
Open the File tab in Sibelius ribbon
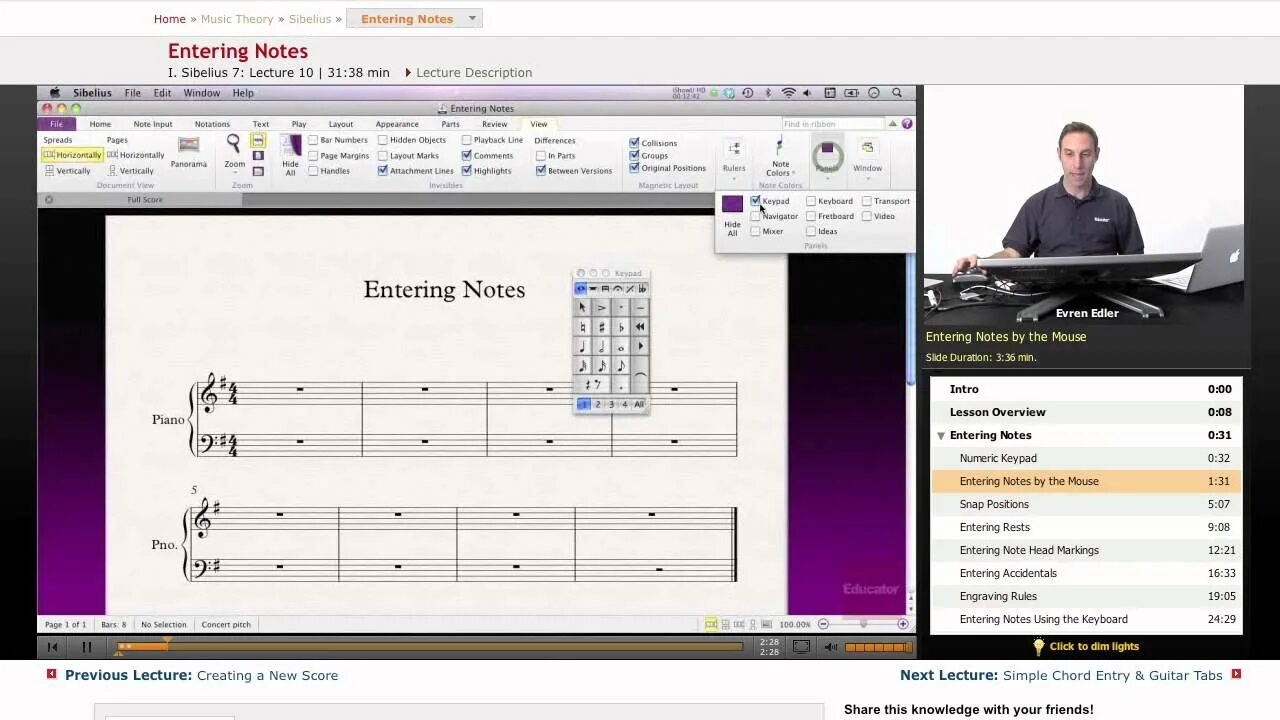click(56, 124)
